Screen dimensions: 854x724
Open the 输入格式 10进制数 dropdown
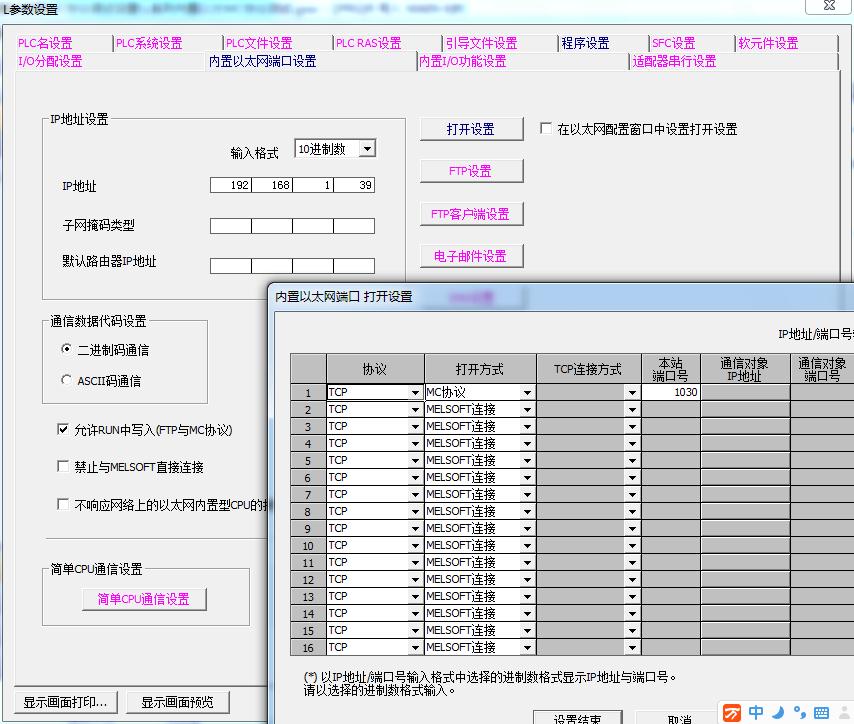click(x=366, y=149)
